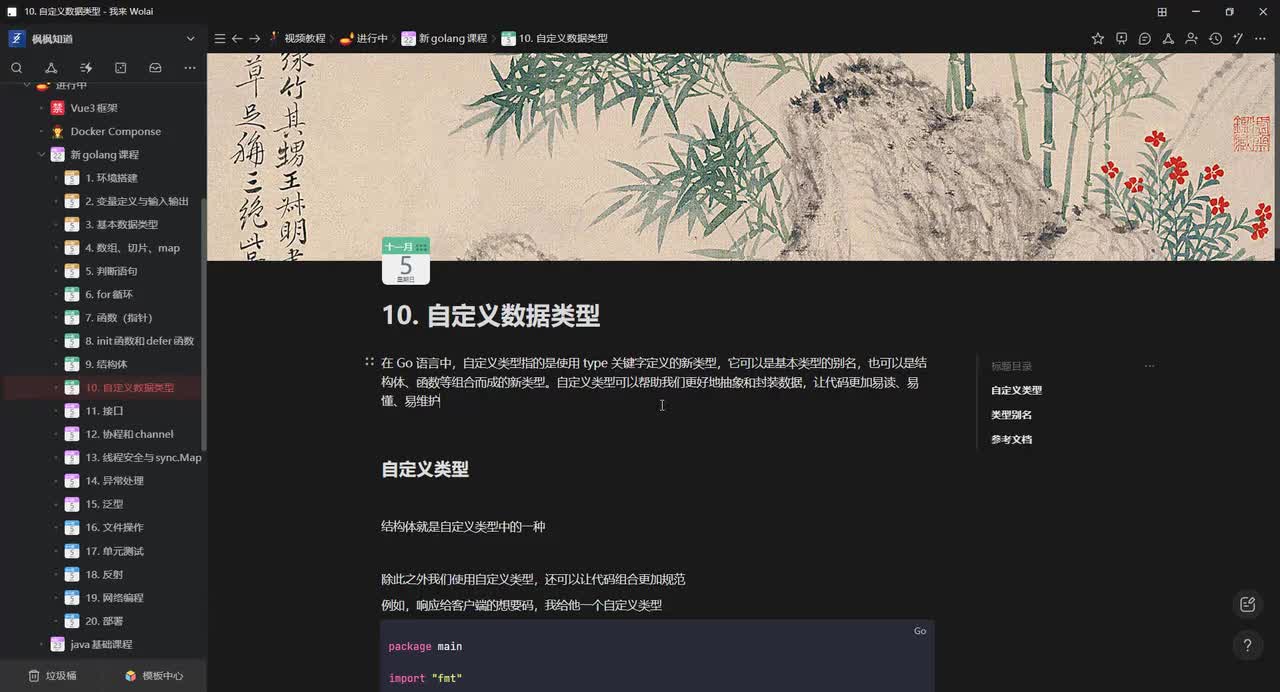Expand the Docker Componse page arrow

41,131
